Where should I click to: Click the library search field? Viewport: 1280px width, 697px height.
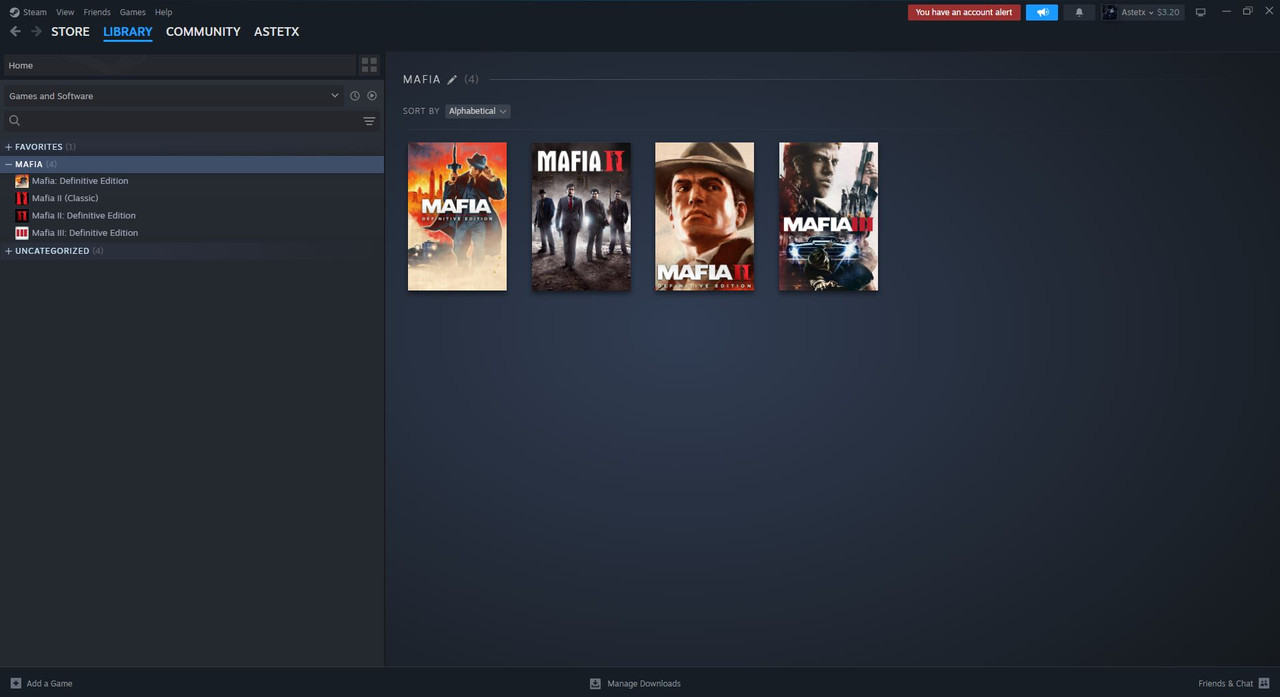(190, 121)
